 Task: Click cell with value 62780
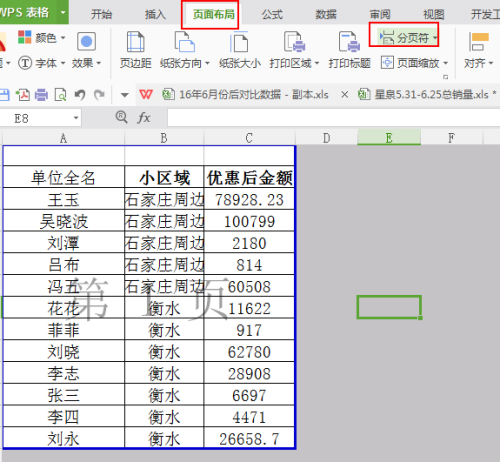point(249,351)
